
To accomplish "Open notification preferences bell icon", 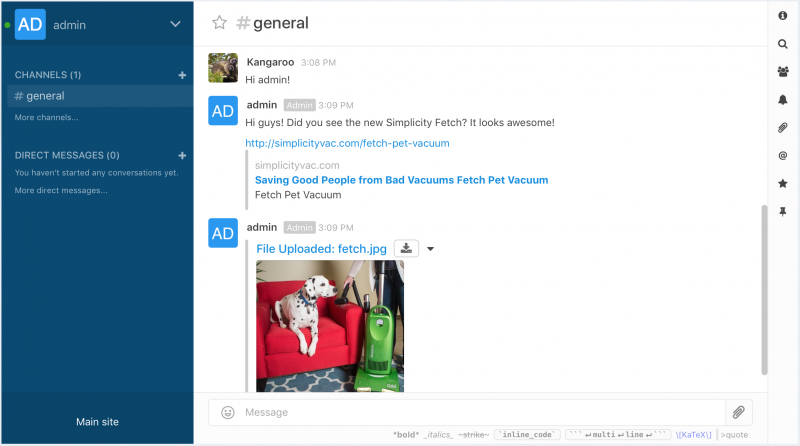I will 783,100.
